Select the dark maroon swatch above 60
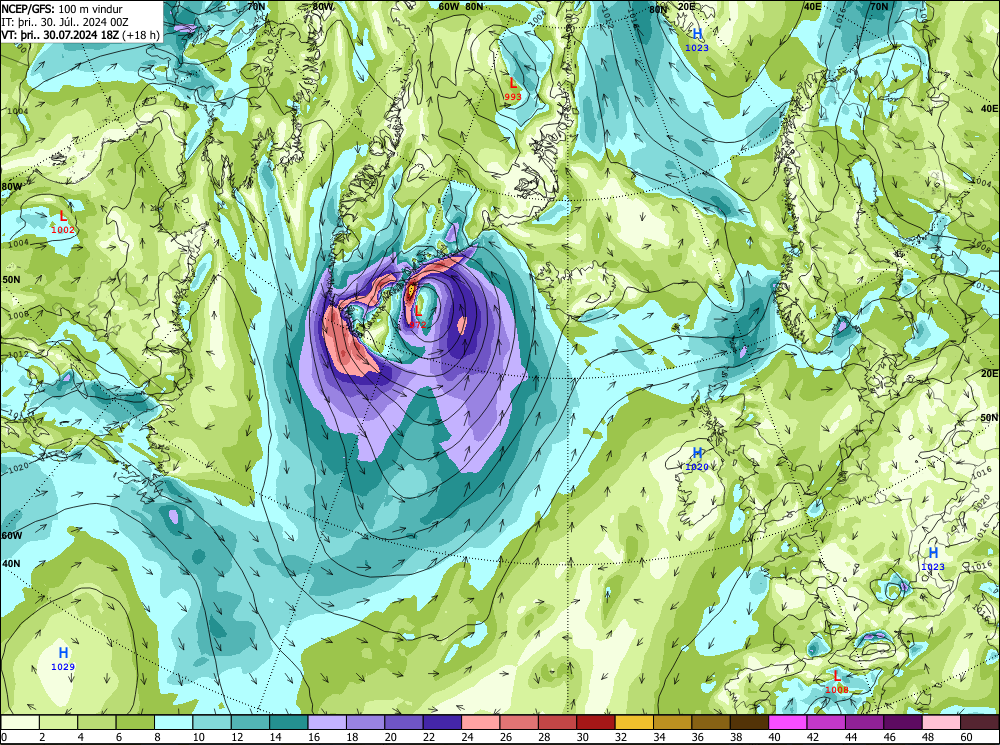Viewport: 1000px width, 745px height. pyautogui.click(x=980, y=722)
